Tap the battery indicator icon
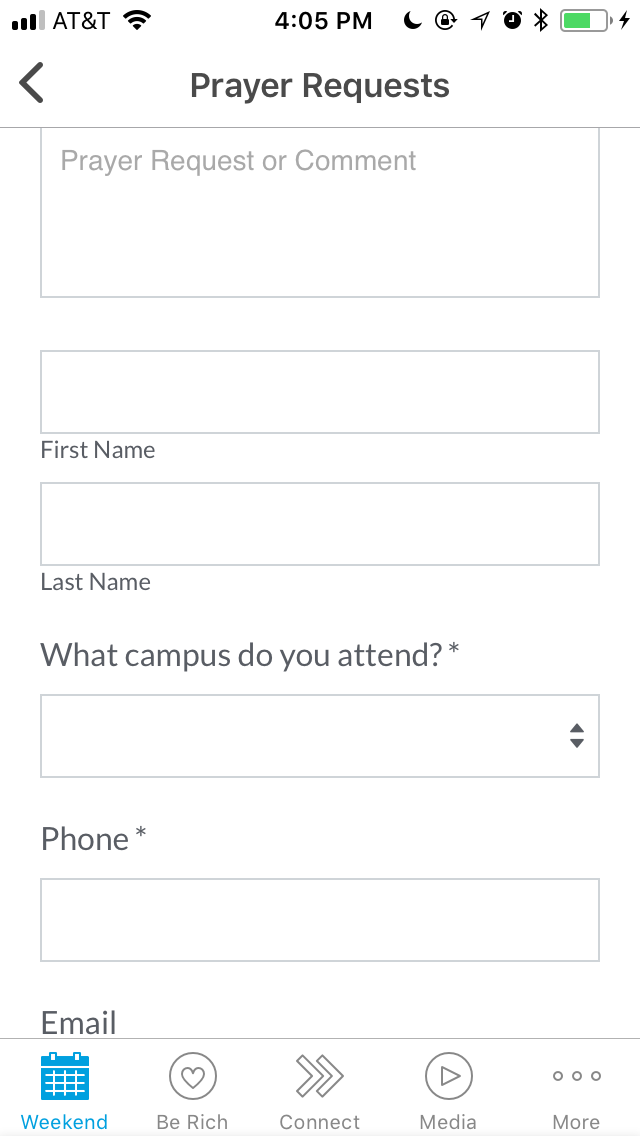This screenshot has height=1136, width=640. 586,21
